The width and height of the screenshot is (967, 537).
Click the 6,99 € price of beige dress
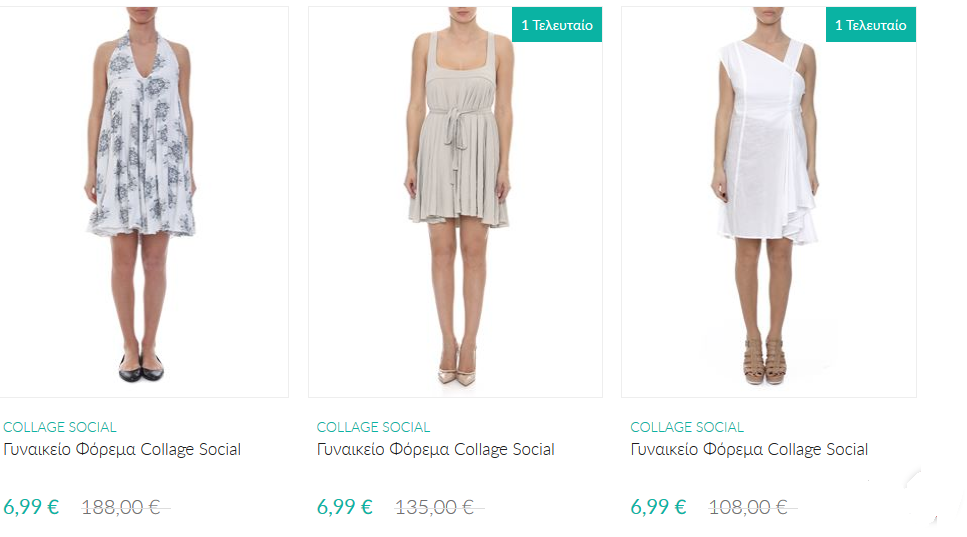(x=345, y=507)
